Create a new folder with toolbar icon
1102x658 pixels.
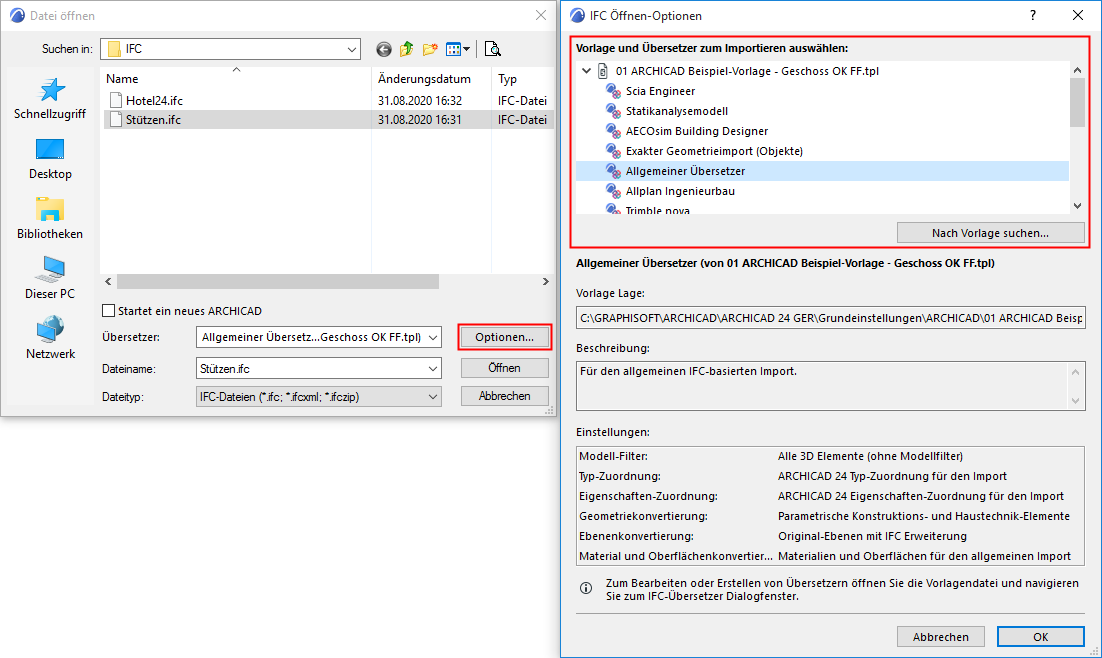(x=430, y=49)
